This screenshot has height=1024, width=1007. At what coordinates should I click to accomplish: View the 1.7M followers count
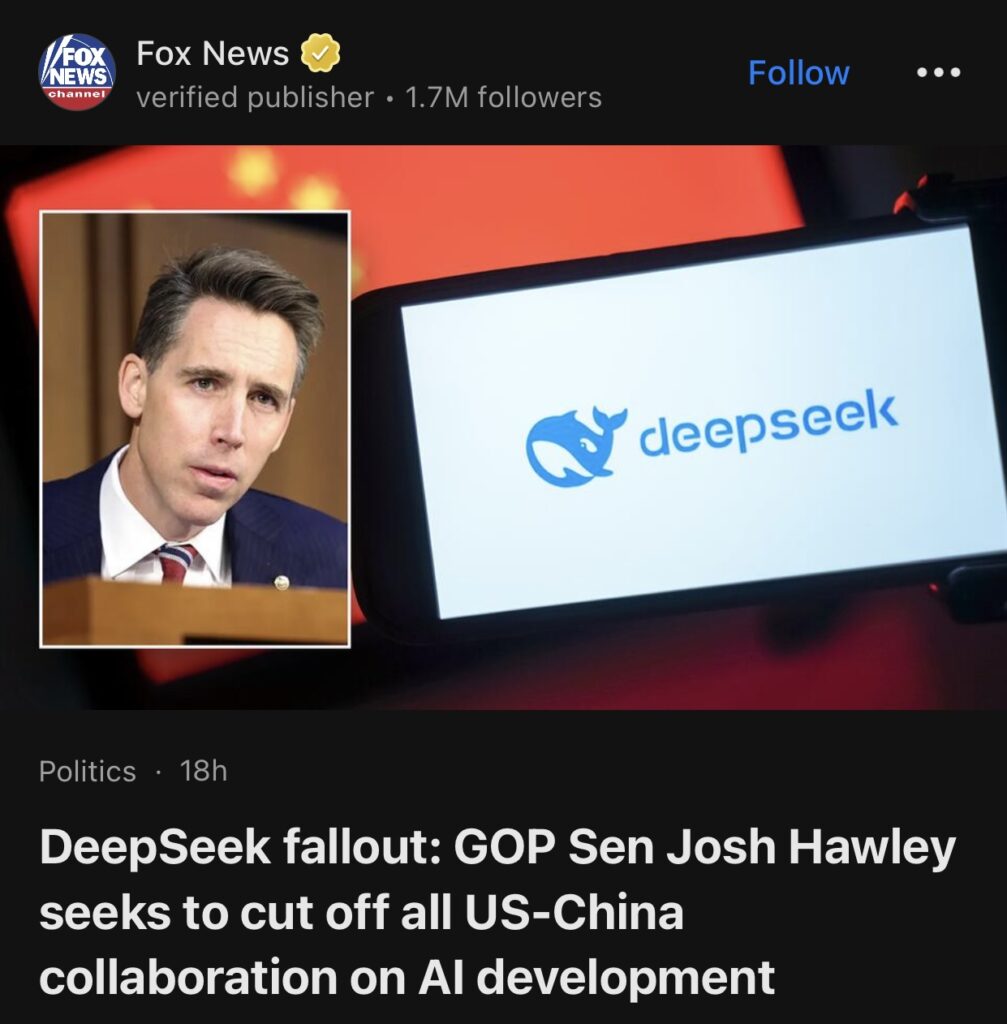(504, 98)
